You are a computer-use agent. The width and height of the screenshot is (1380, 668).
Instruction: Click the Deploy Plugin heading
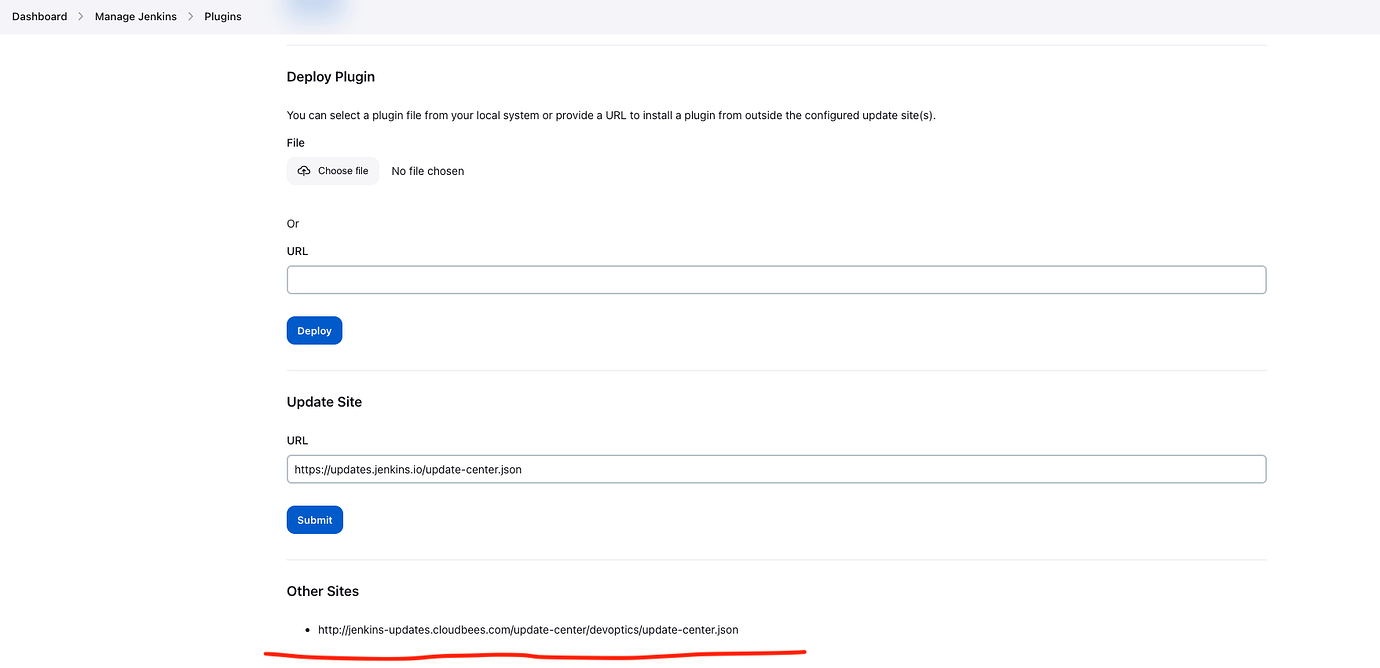331,77
